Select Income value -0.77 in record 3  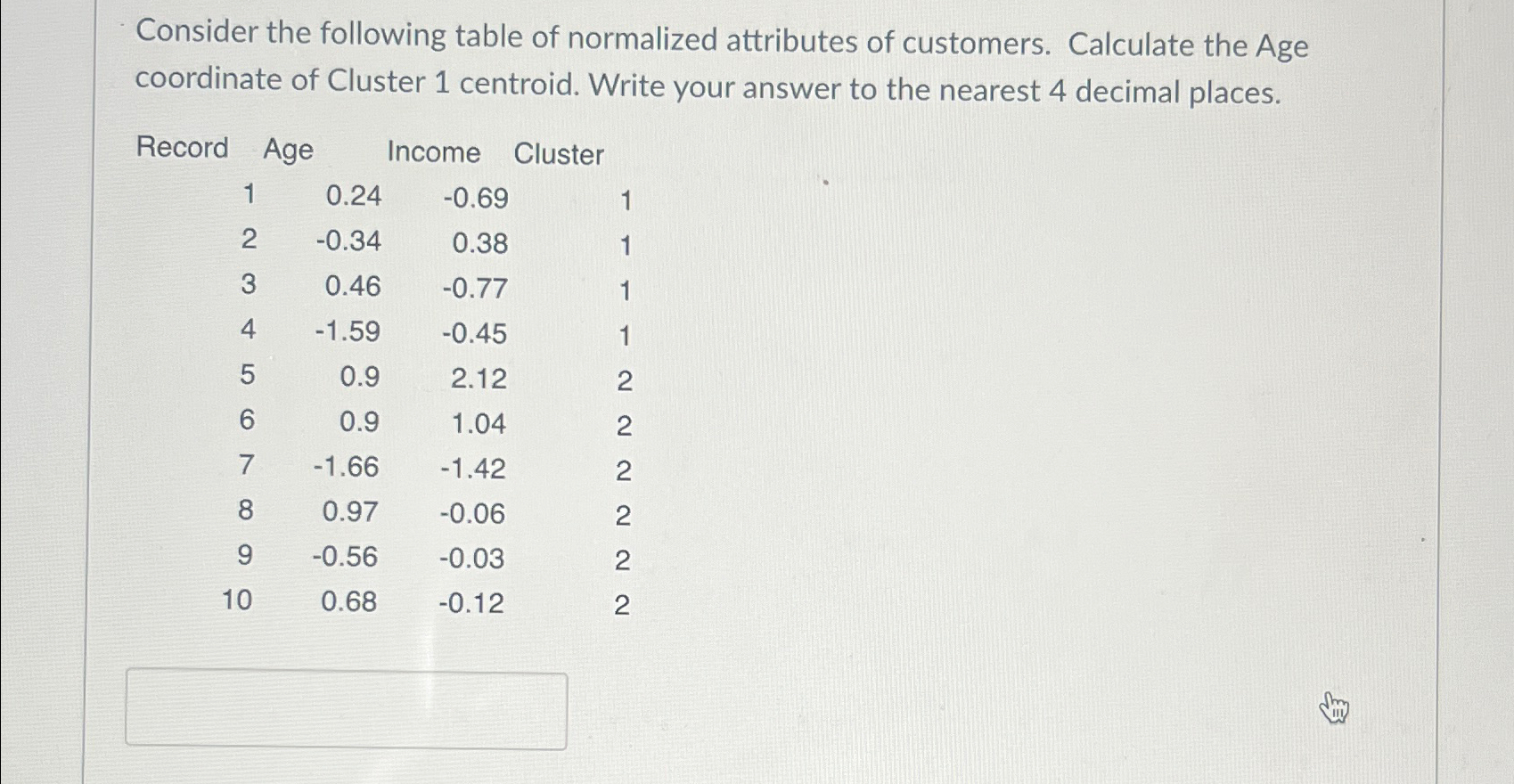475,289
